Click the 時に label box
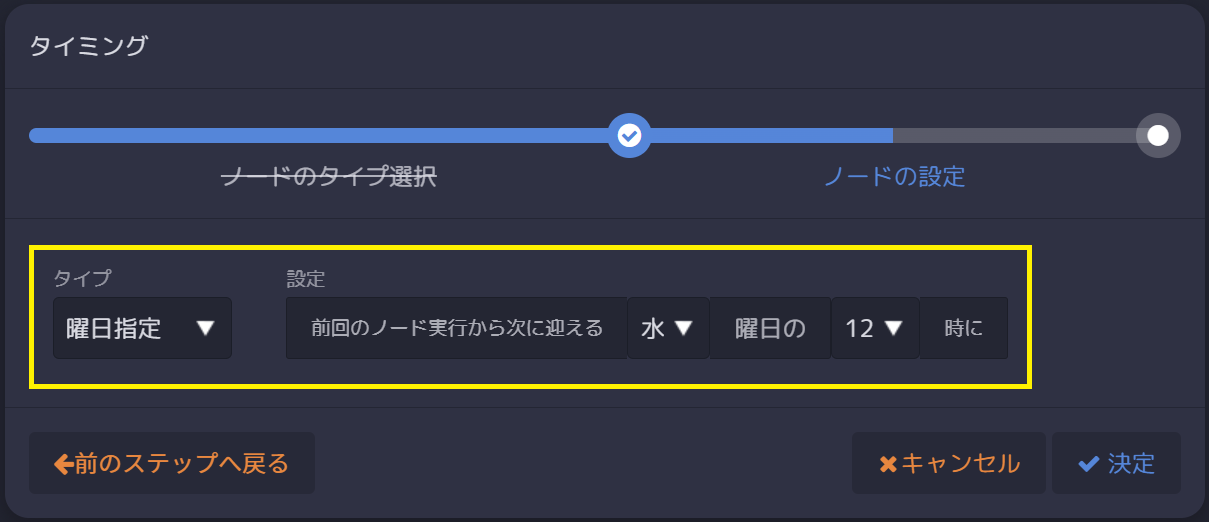 (964, 328)
